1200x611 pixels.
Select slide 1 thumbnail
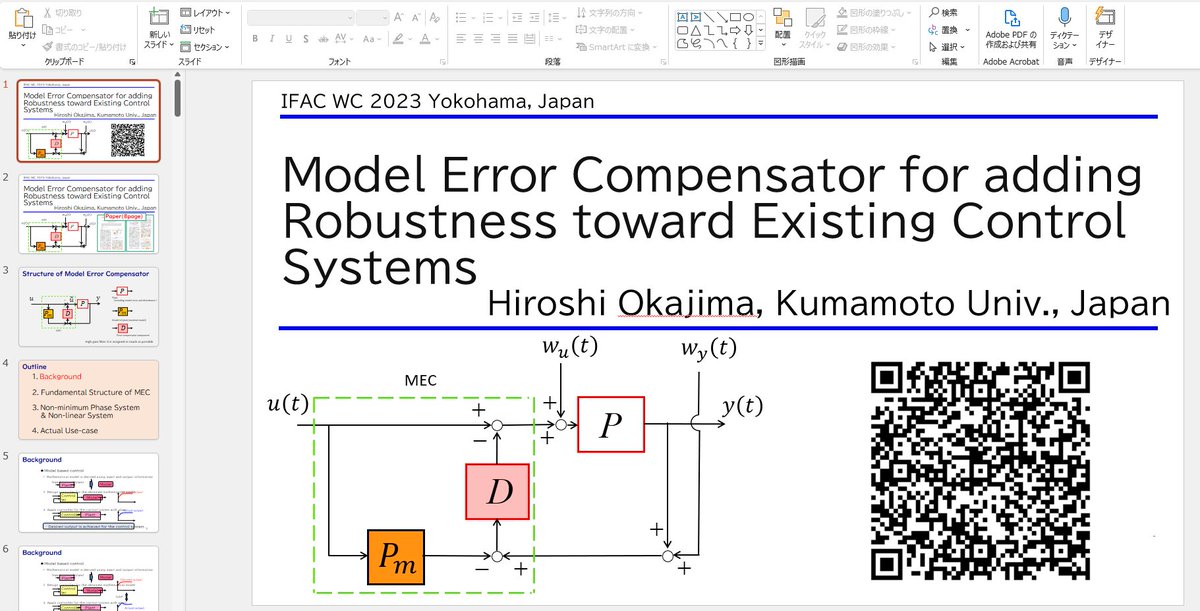point(89,121)
